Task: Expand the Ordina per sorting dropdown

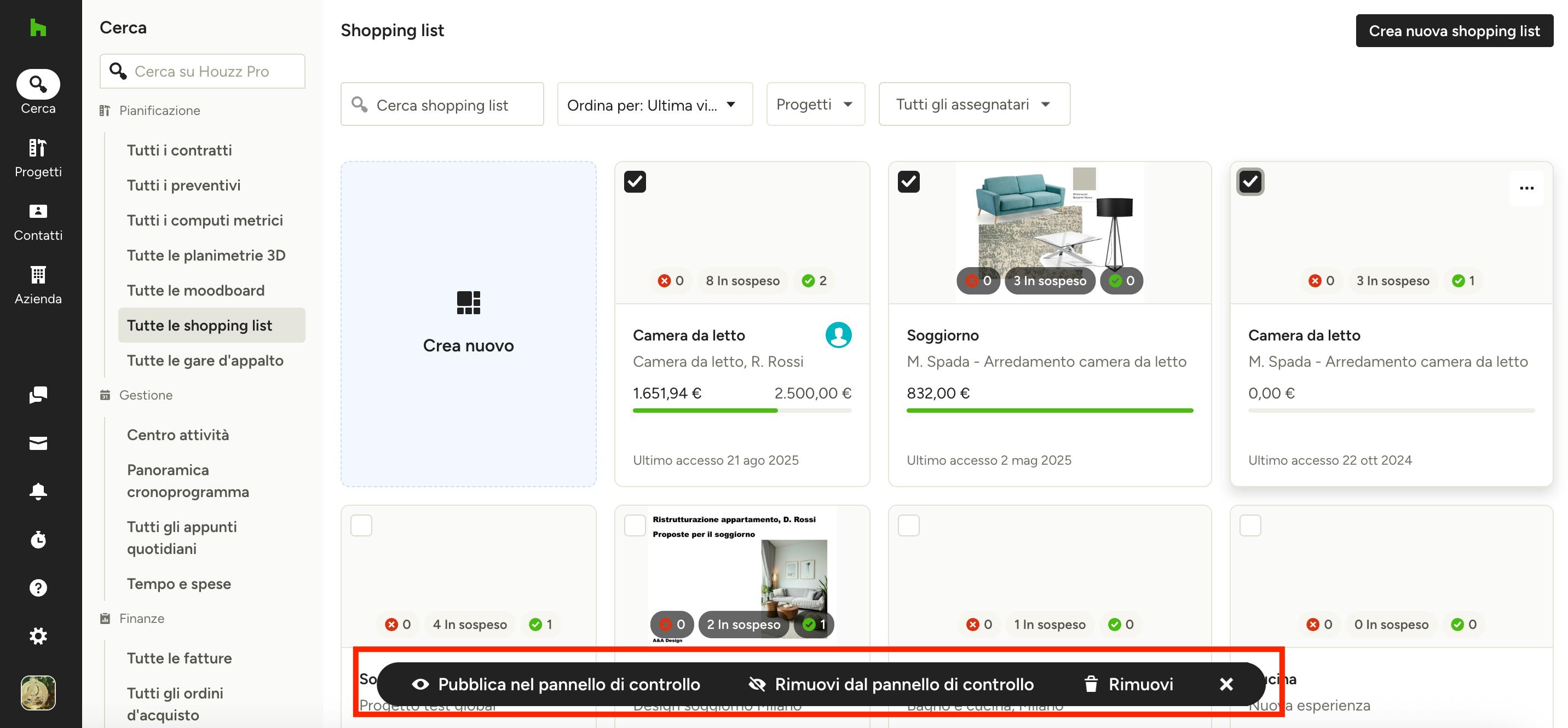Action: click(654, 105)
